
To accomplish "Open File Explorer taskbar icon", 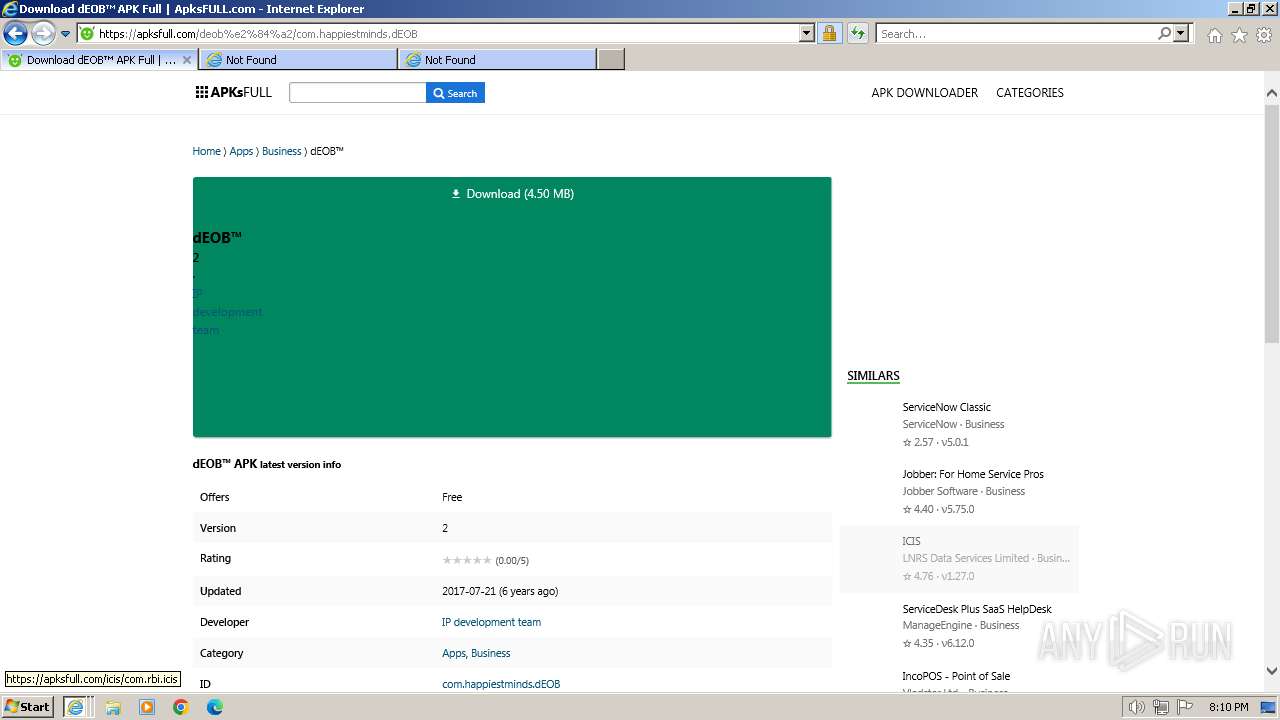I will [113, 707].
